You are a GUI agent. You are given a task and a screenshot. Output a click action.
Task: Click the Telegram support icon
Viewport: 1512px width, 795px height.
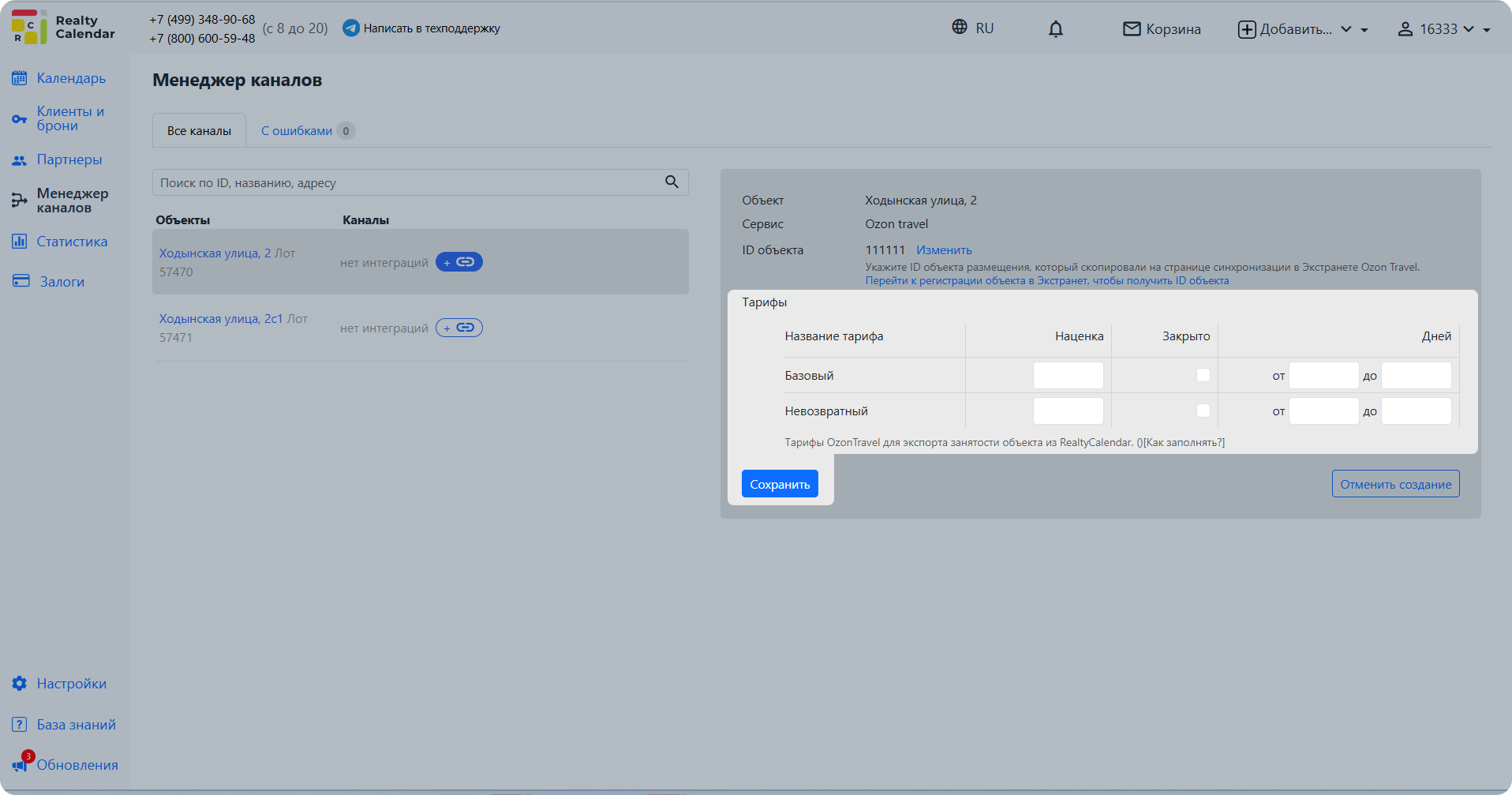tap(351, 28)
